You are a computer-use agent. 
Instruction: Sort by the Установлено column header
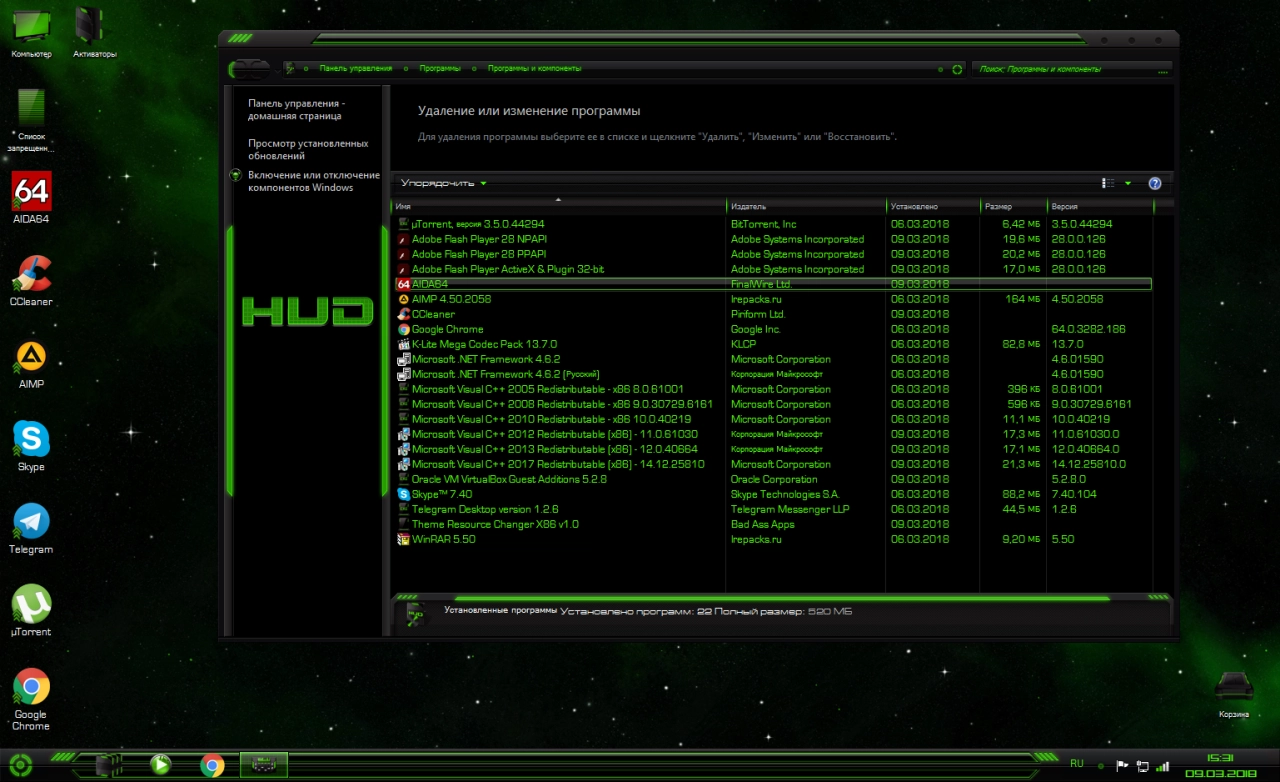click(933, 206)
